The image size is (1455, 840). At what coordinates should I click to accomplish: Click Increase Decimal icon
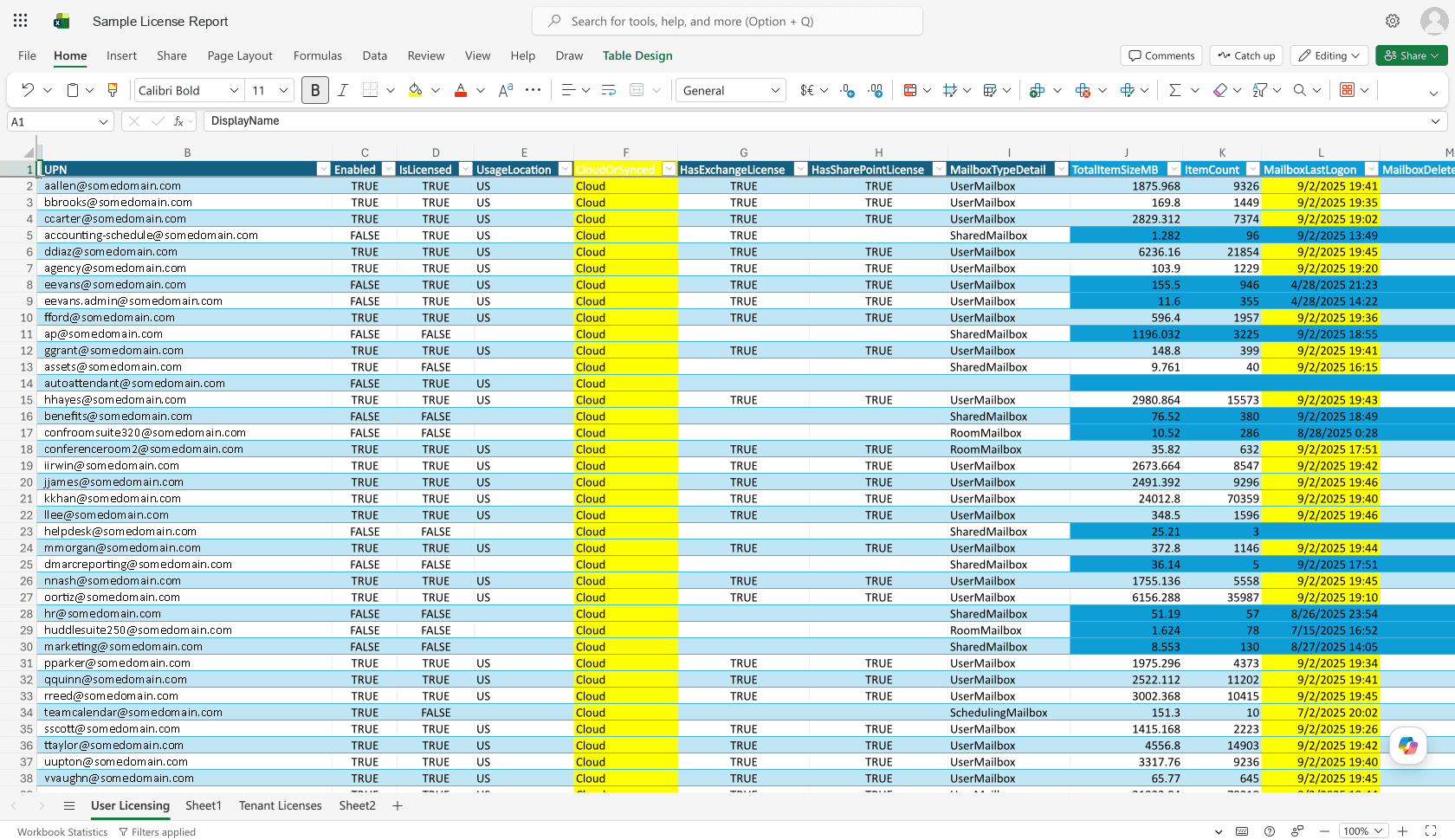click(876, 90)
